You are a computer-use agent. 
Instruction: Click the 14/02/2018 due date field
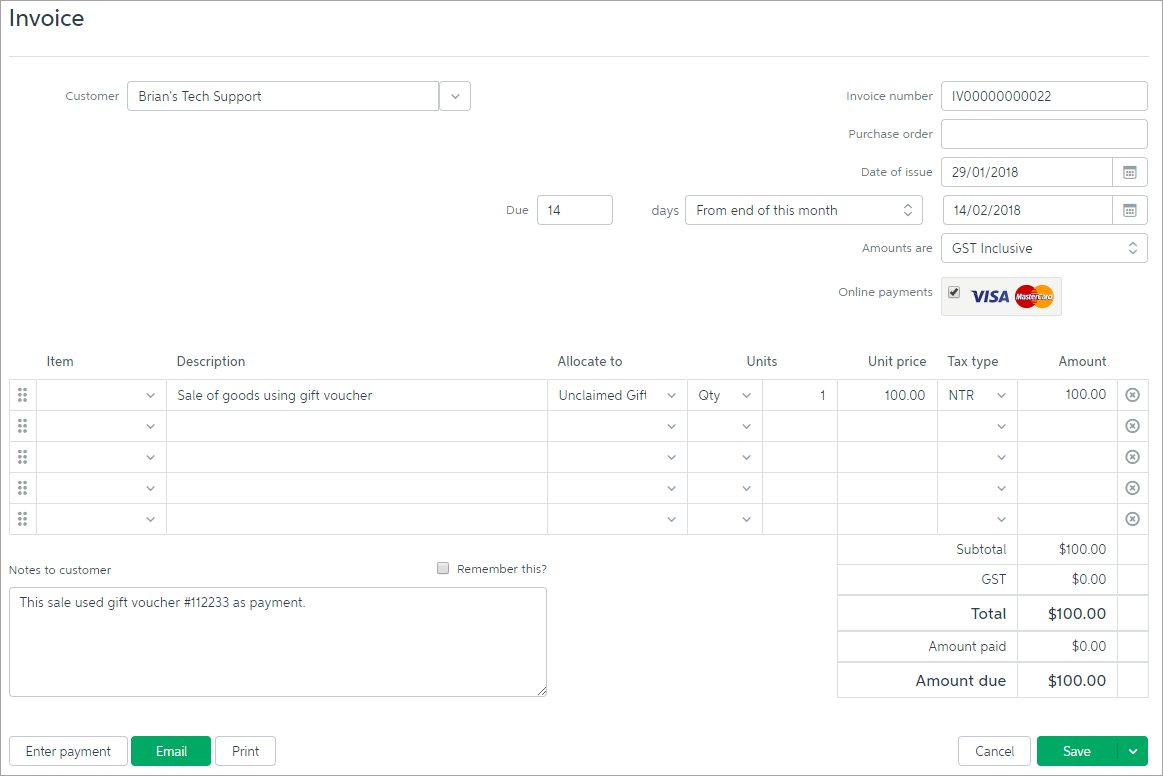[1027, 210]
